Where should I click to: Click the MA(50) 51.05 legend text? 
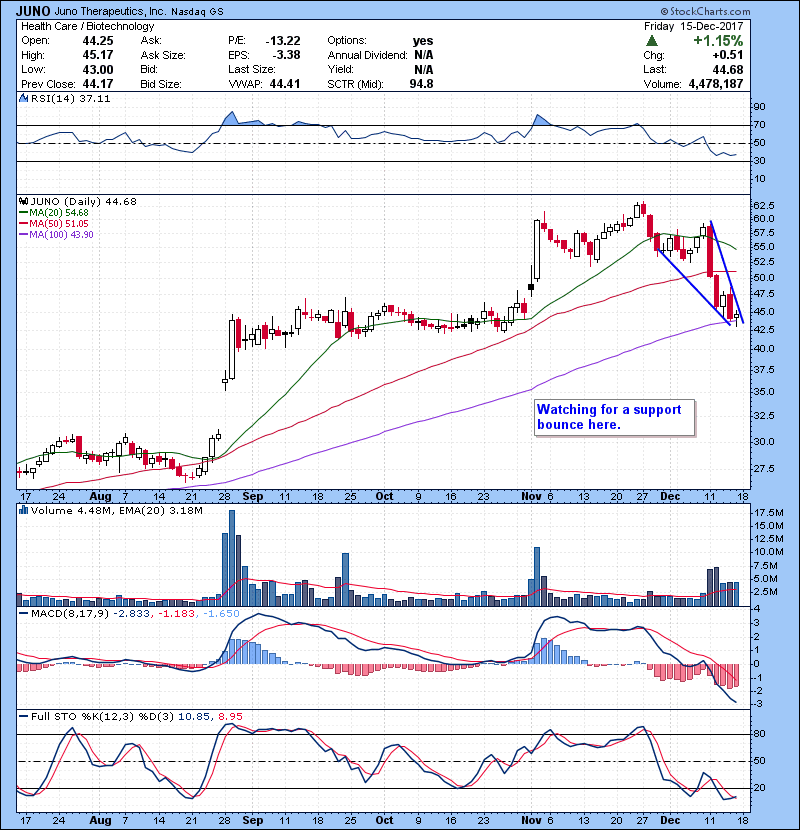point(59,224)
